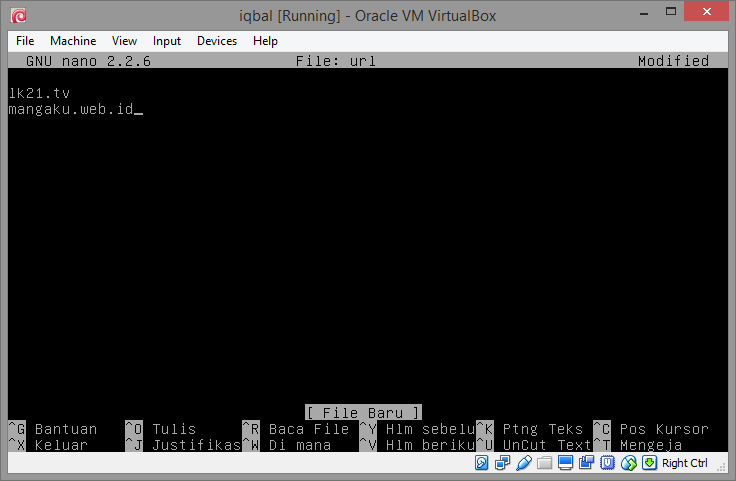Open the Devices menu
Screen dimensions: 736x481
click(x=216, y=41)
